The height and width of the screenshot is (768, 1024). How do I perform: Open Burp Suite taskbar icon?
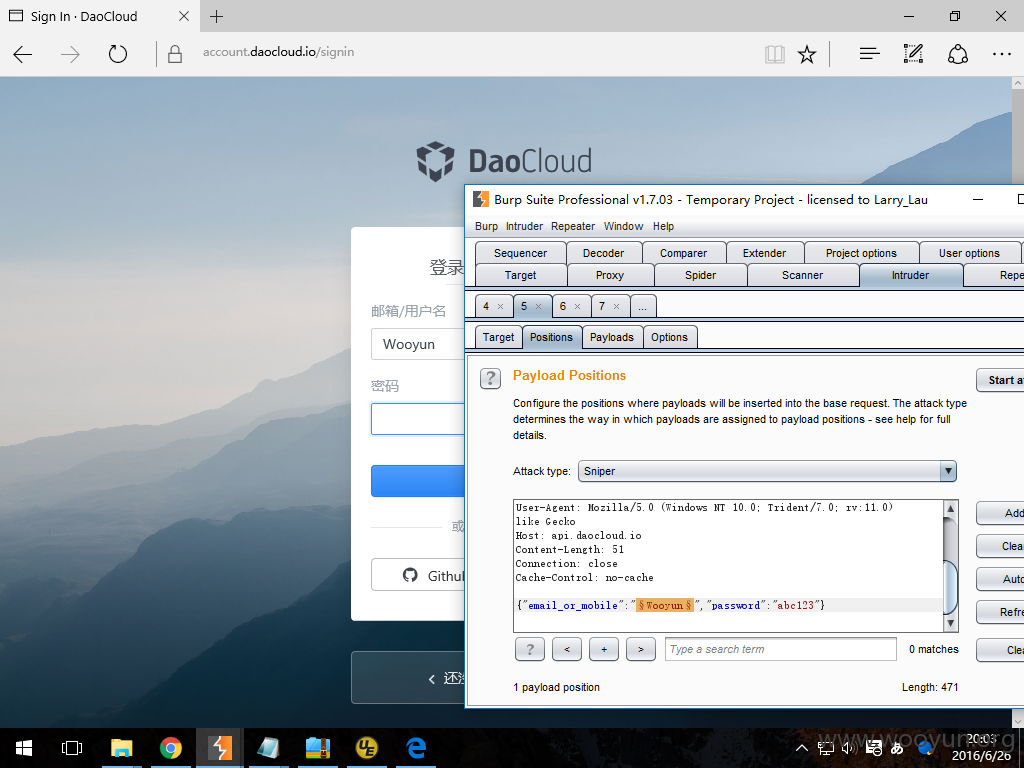(220, 748)
